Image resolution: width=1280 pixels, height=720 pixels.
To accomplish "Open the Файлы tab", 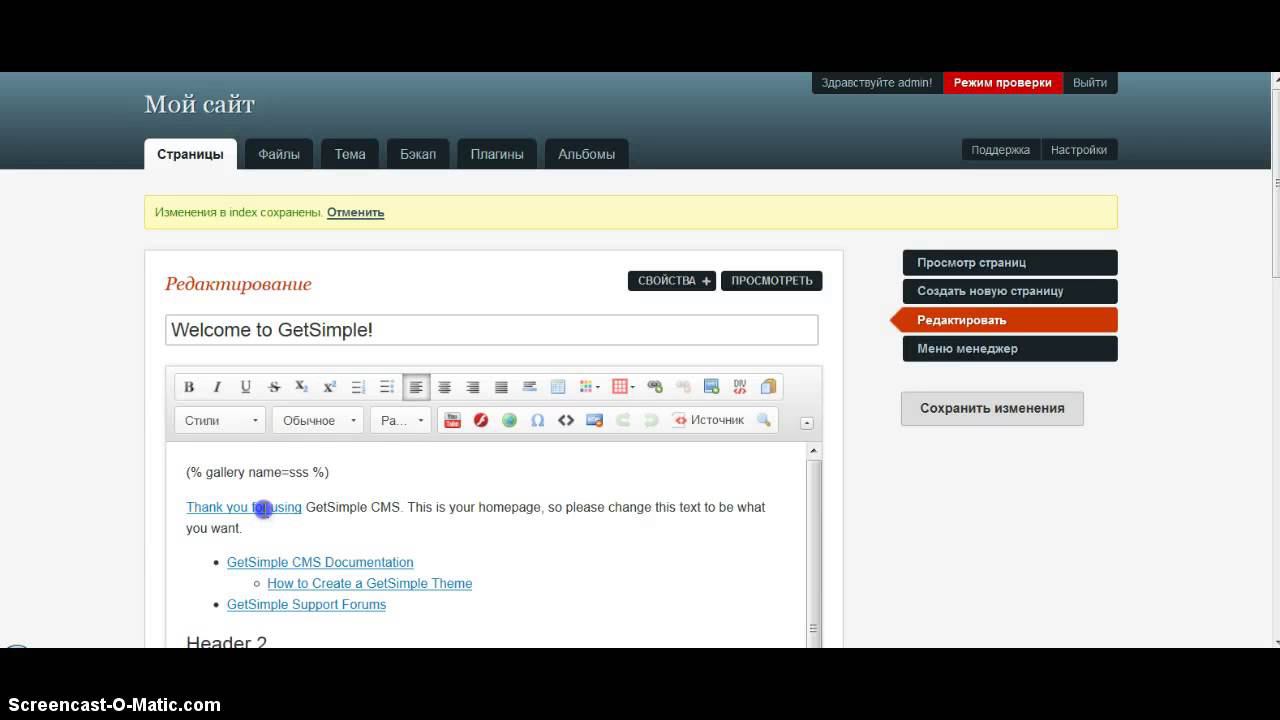I will point(279,154).
